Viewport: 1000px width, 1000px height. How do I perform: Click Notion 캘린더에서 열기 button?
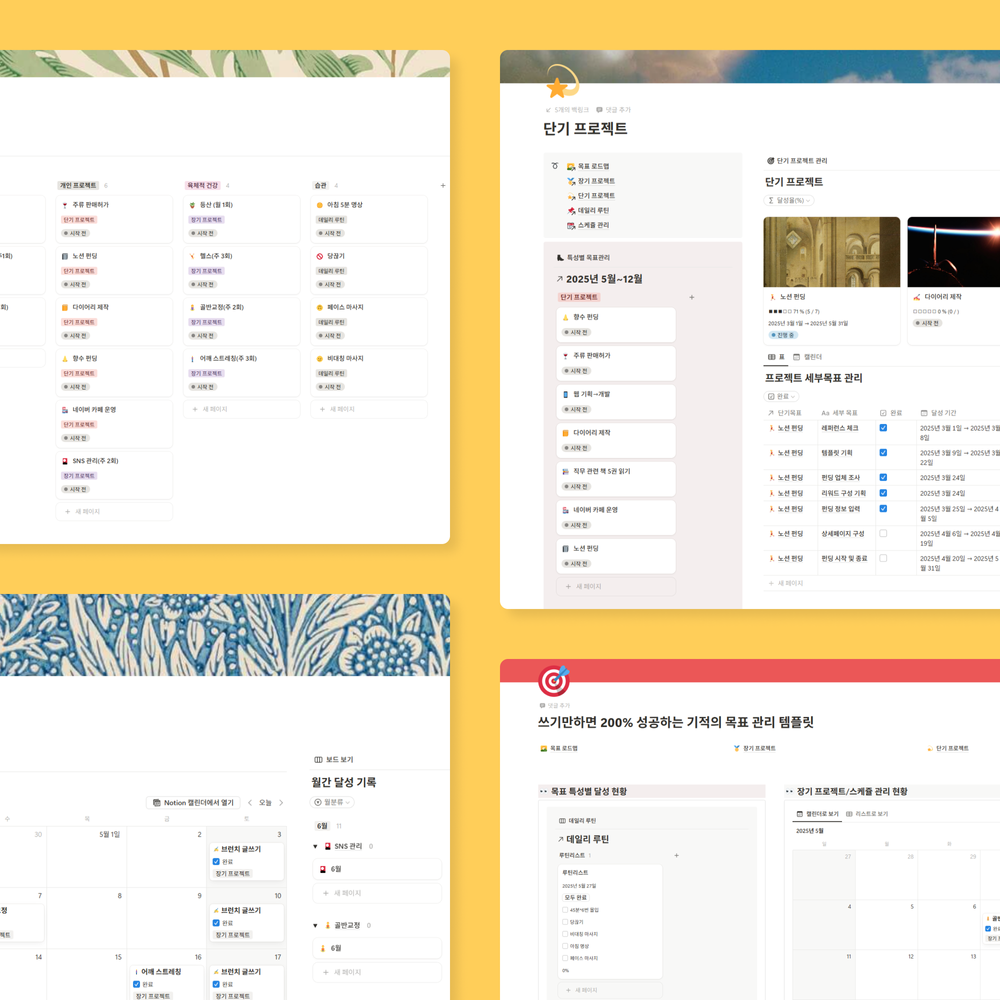click(x=195, y=803)
